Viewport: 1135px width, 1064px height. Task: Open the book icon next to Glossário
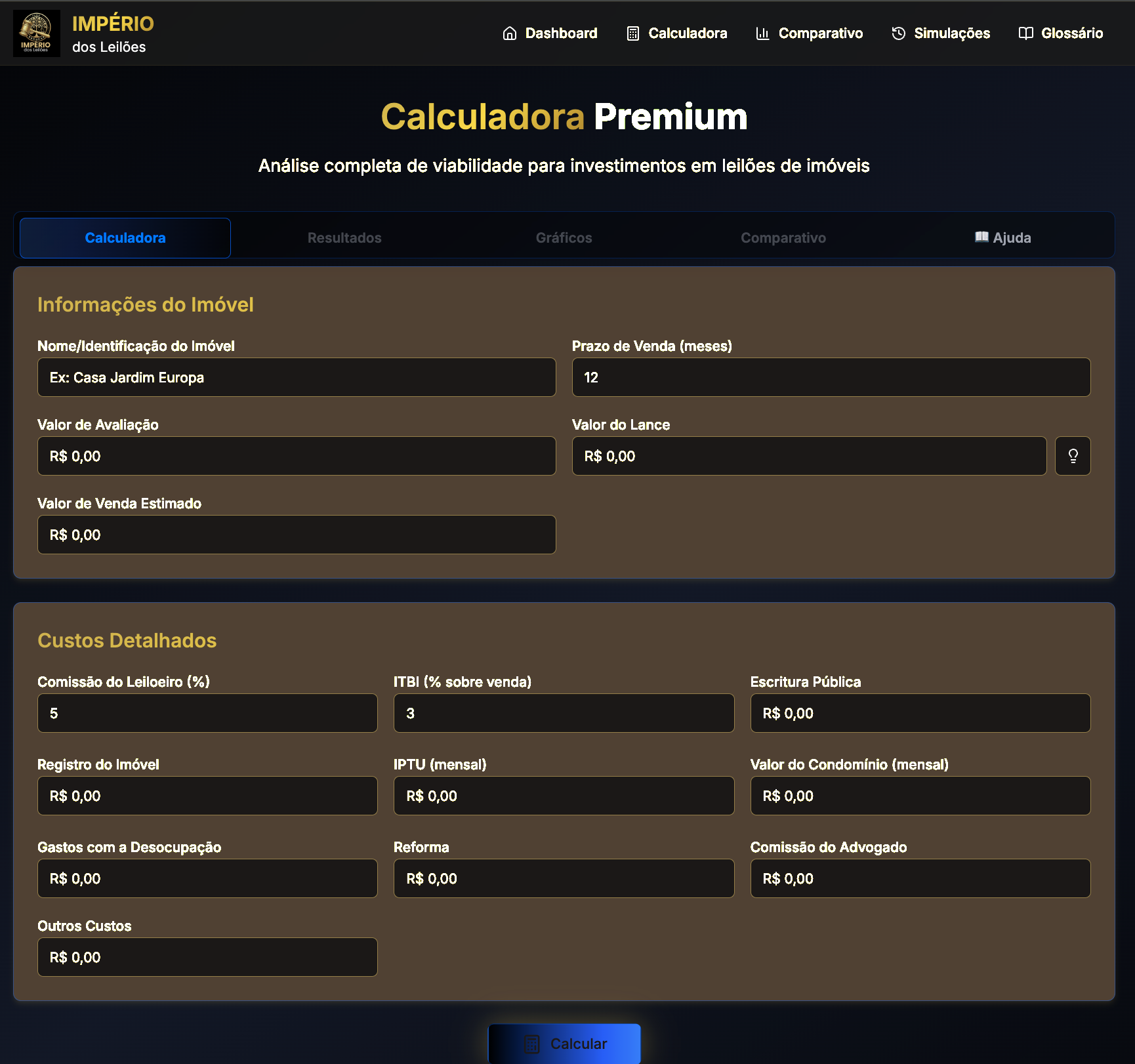click(x=1025, y=33)
